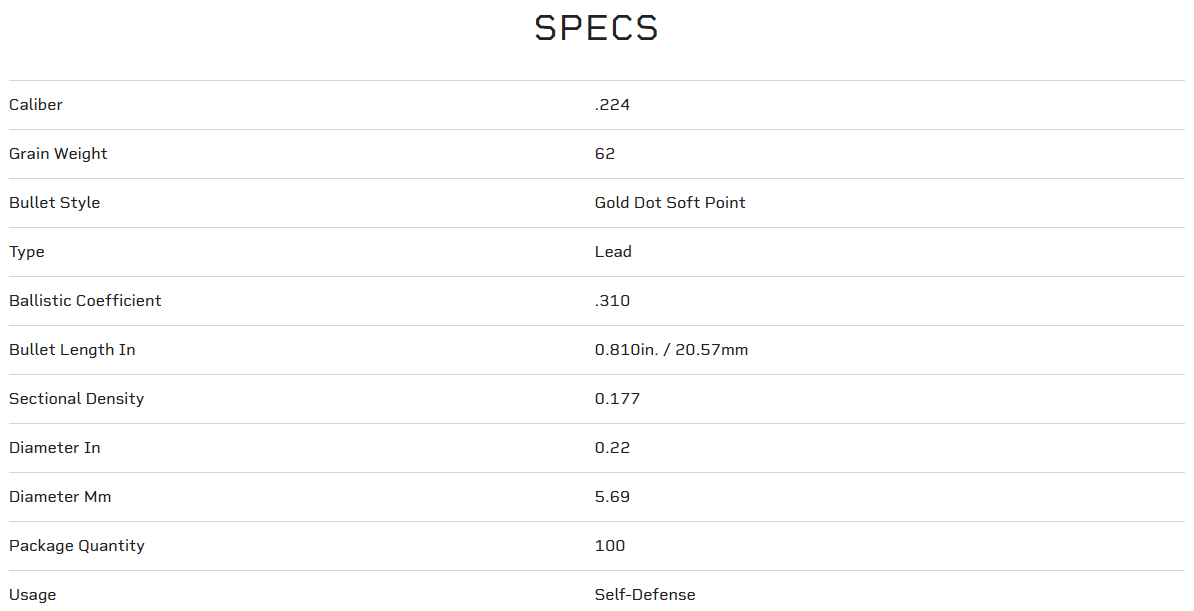Select the 62 grain weight value

tap(605, 154)
